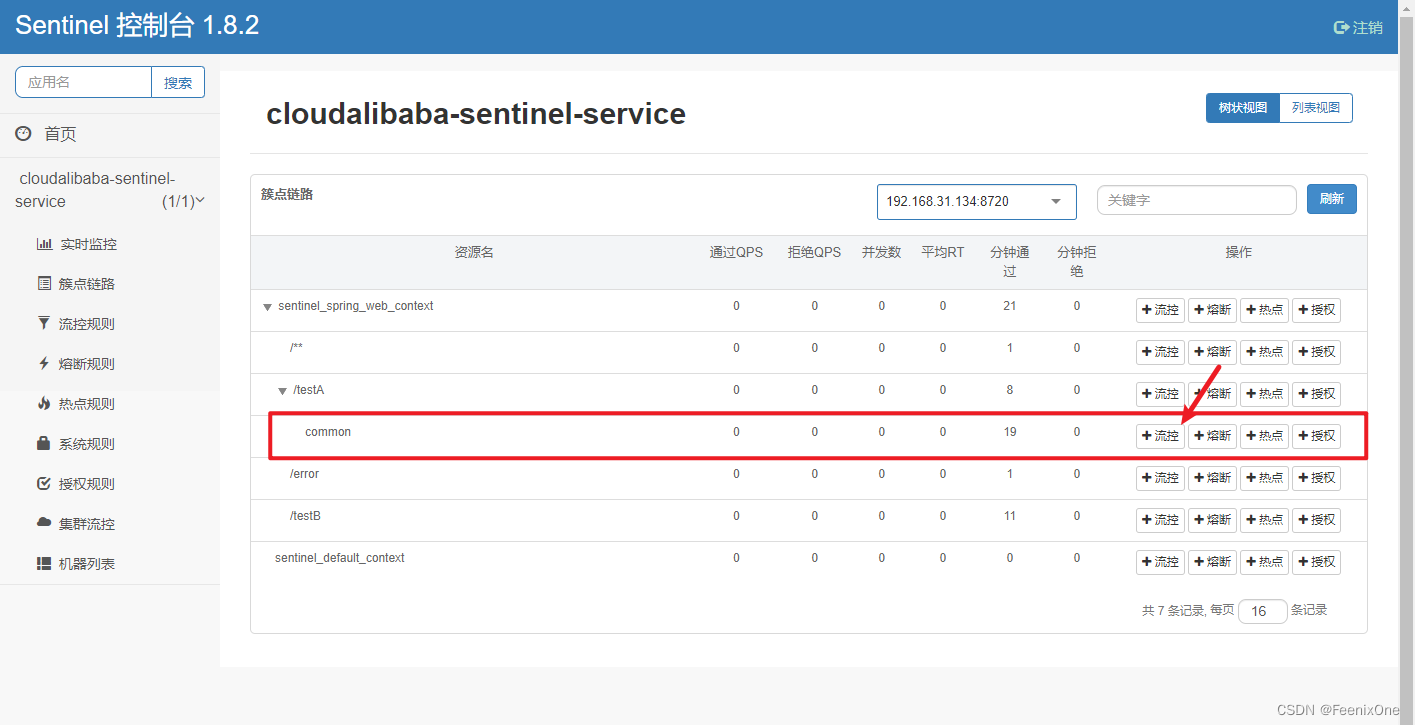1415x725 pixels.
Task: Click the 应用名 search input
Action: pos(83,82)
